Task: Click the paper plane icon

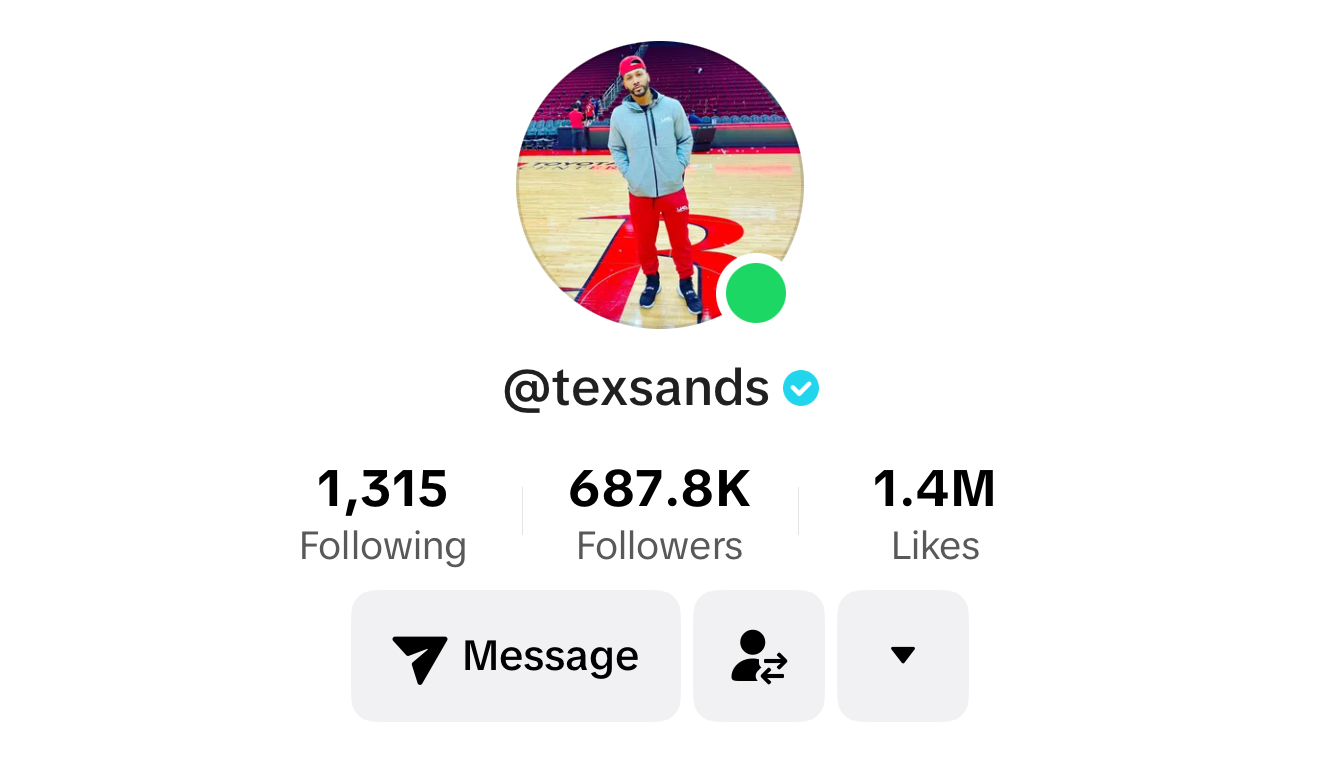Action: click(419, 658)
